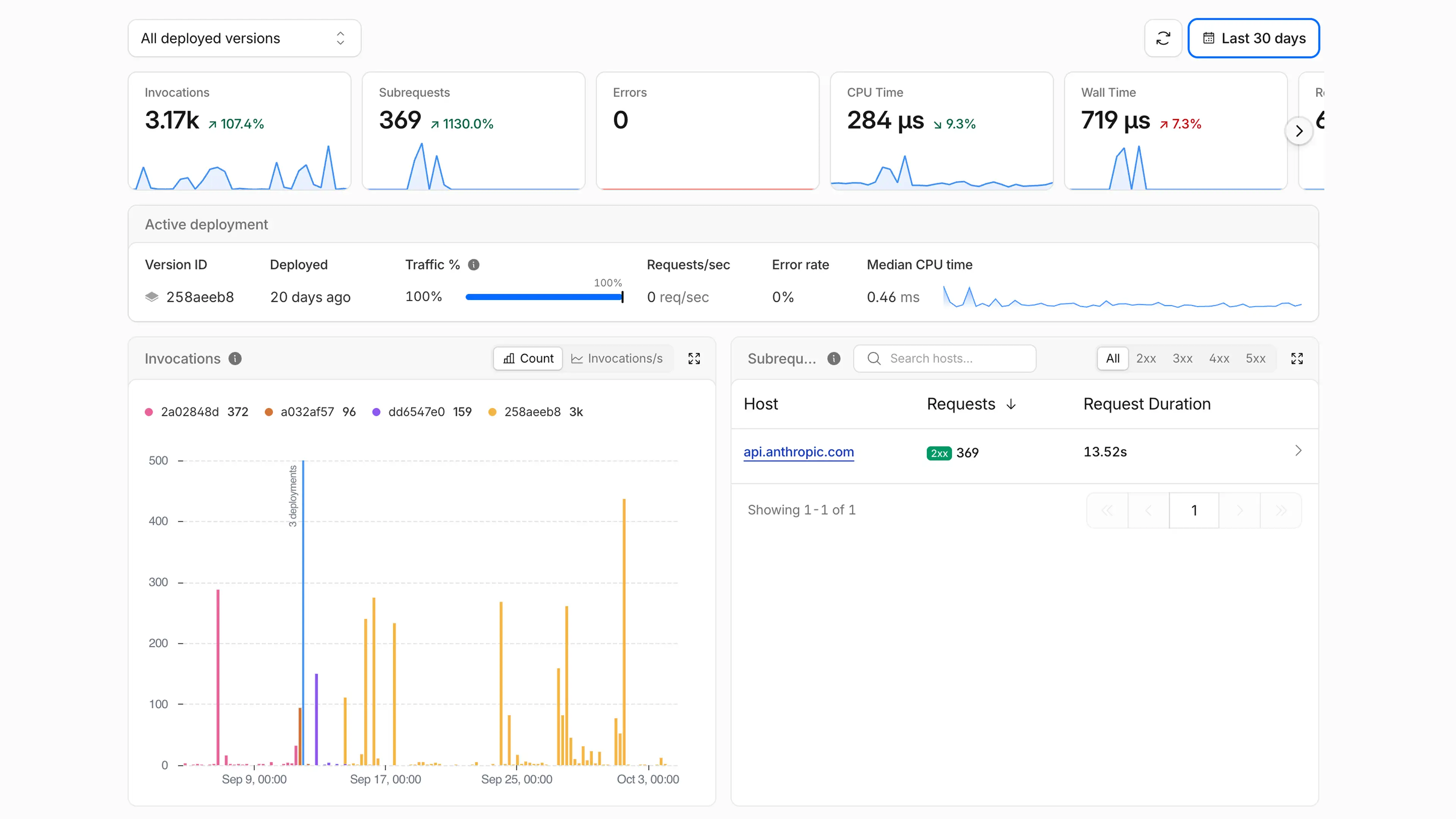The image size is (1456, 819).
Task: Filter subrequests by 3xx status
Action: pyautogui.click(x=1183, y=358)
